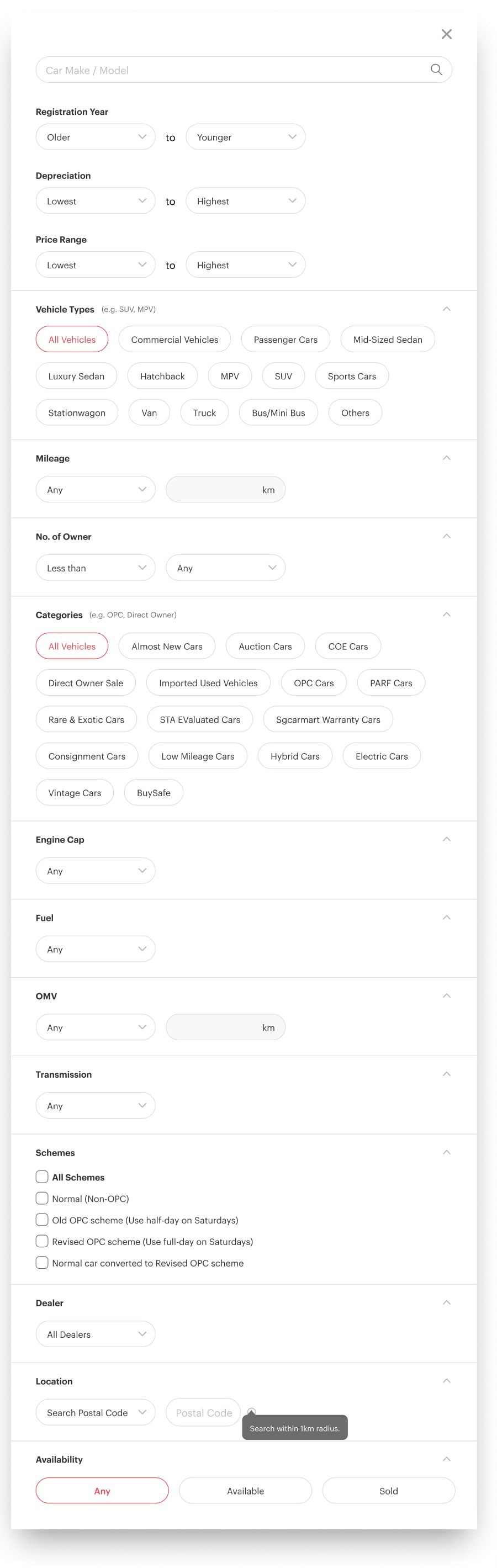Open the Older registration year dropdown
Viewport: 497px width, 1568px height.
click(96, 137)
